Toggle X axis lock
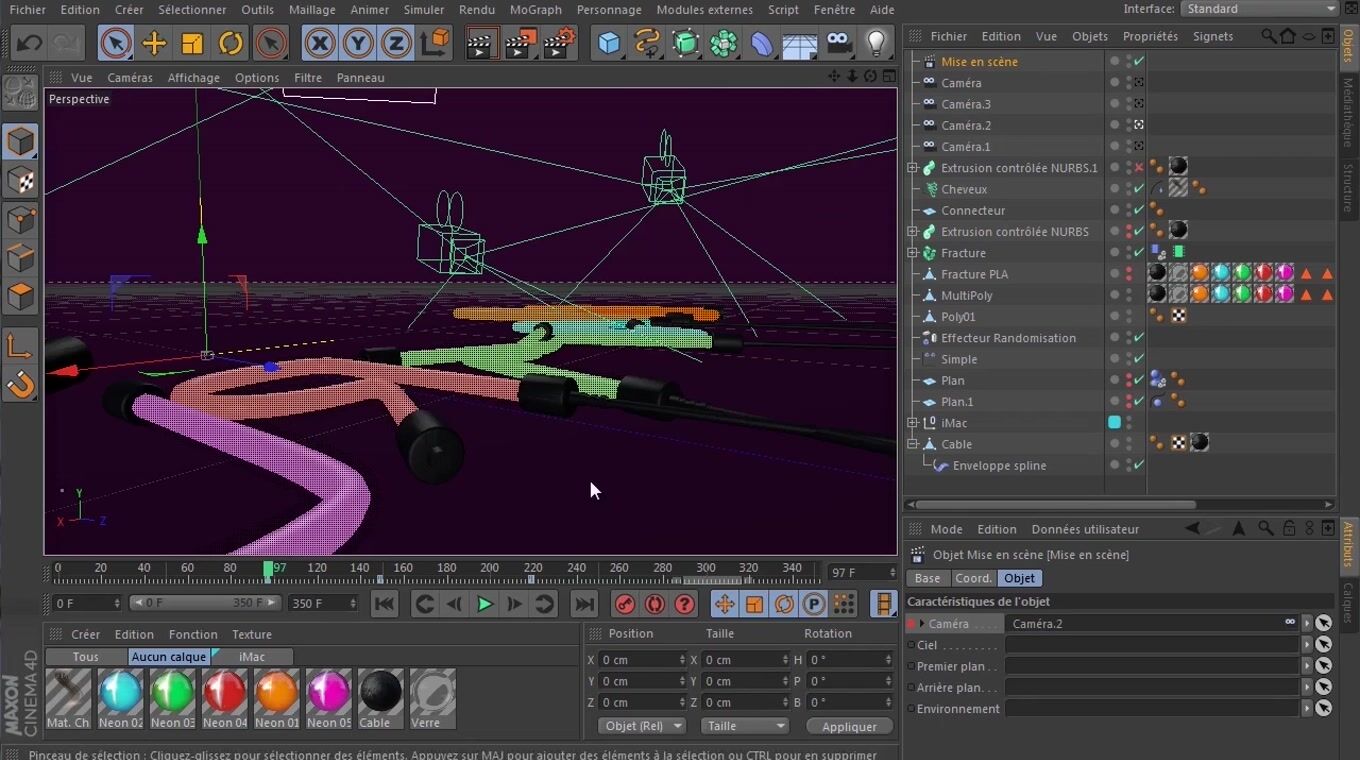 coord(319,43)
